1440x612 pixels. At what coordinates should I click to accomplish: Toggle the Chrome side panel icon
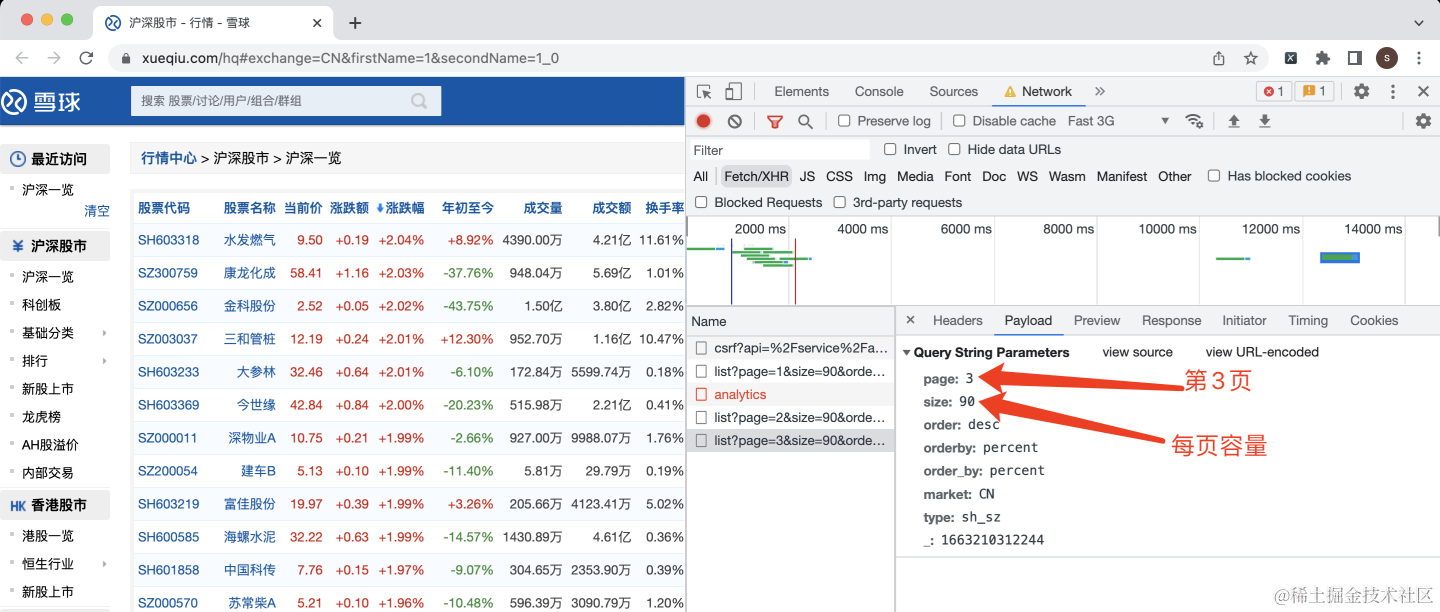[1355, 58]
